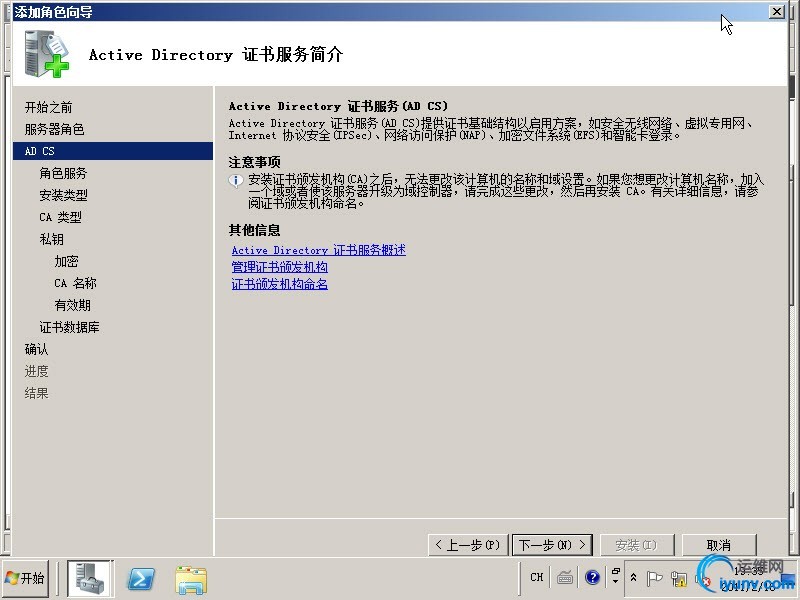
Task: Click the greyed-out Install (安装) button
Action: [x=637, y=545]
